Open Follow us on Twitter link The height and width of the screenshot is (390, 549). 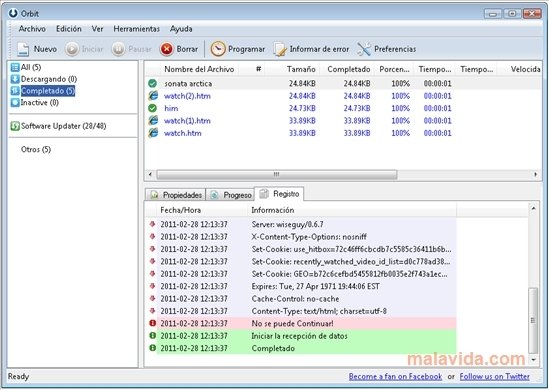point(494,377)
